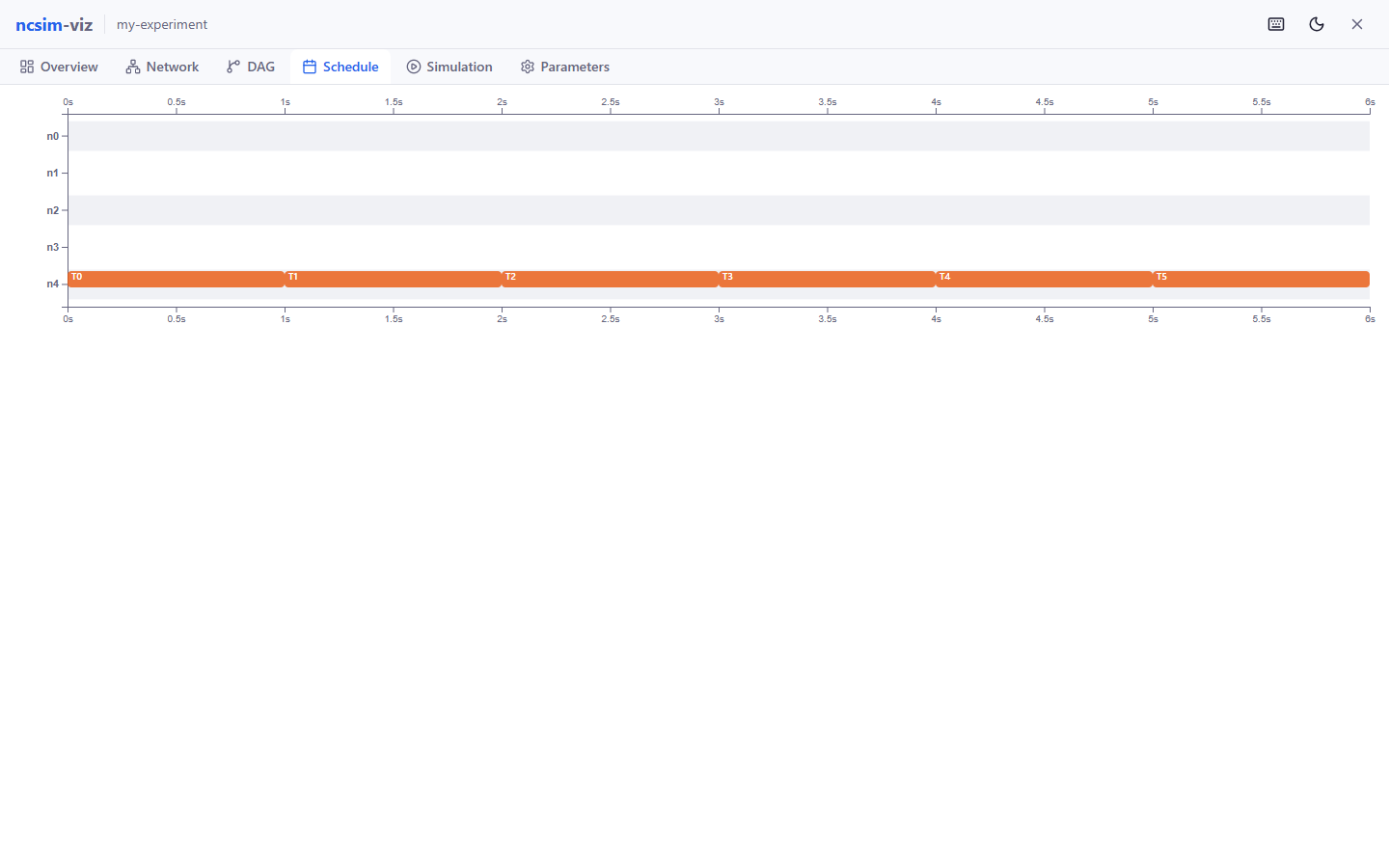Screen dimensions: 1389x868
Task: Click the n1 row label
Action: tap(52, 174)
